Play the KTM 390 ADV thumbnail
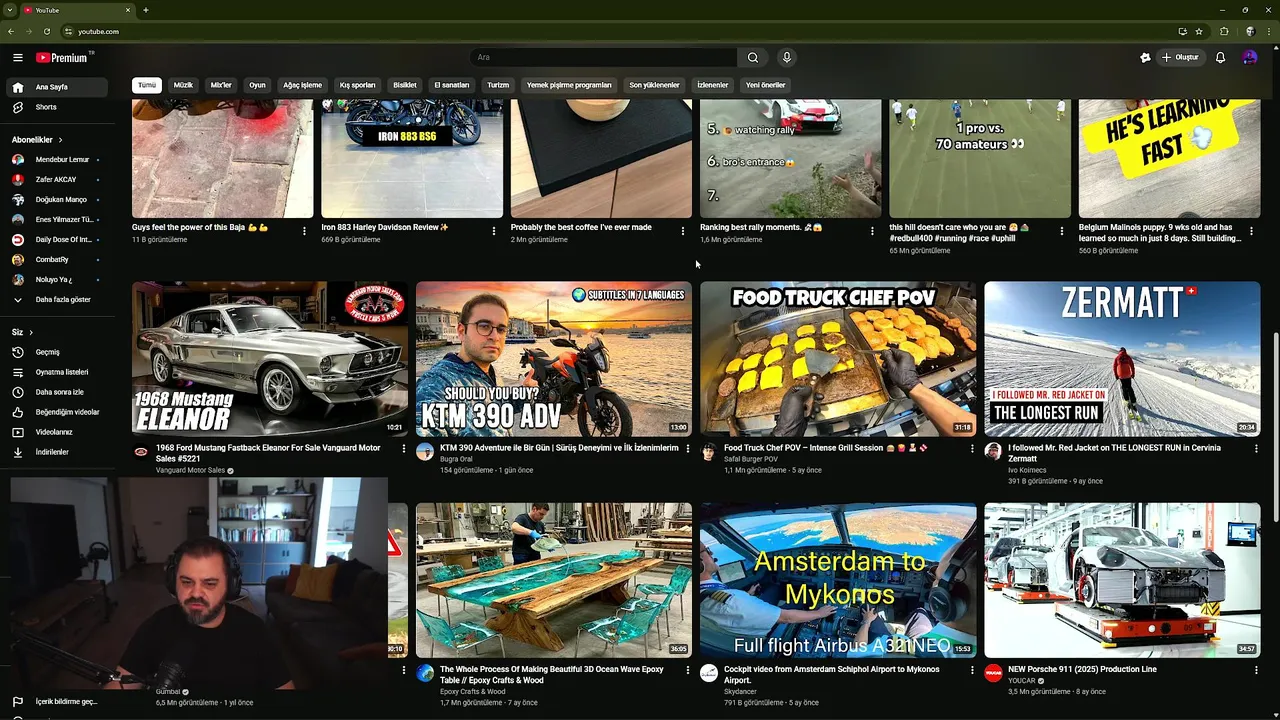The height and width of the screenshot is (720, 1280). tap(554, 359)
